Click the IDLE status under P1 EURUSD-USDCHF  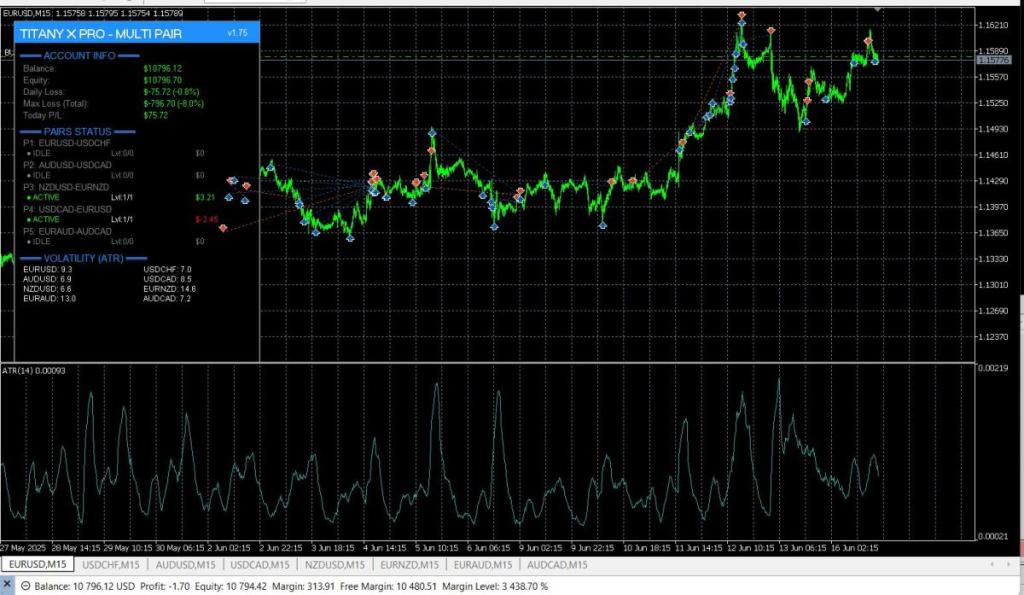click(x=41, y=153)
